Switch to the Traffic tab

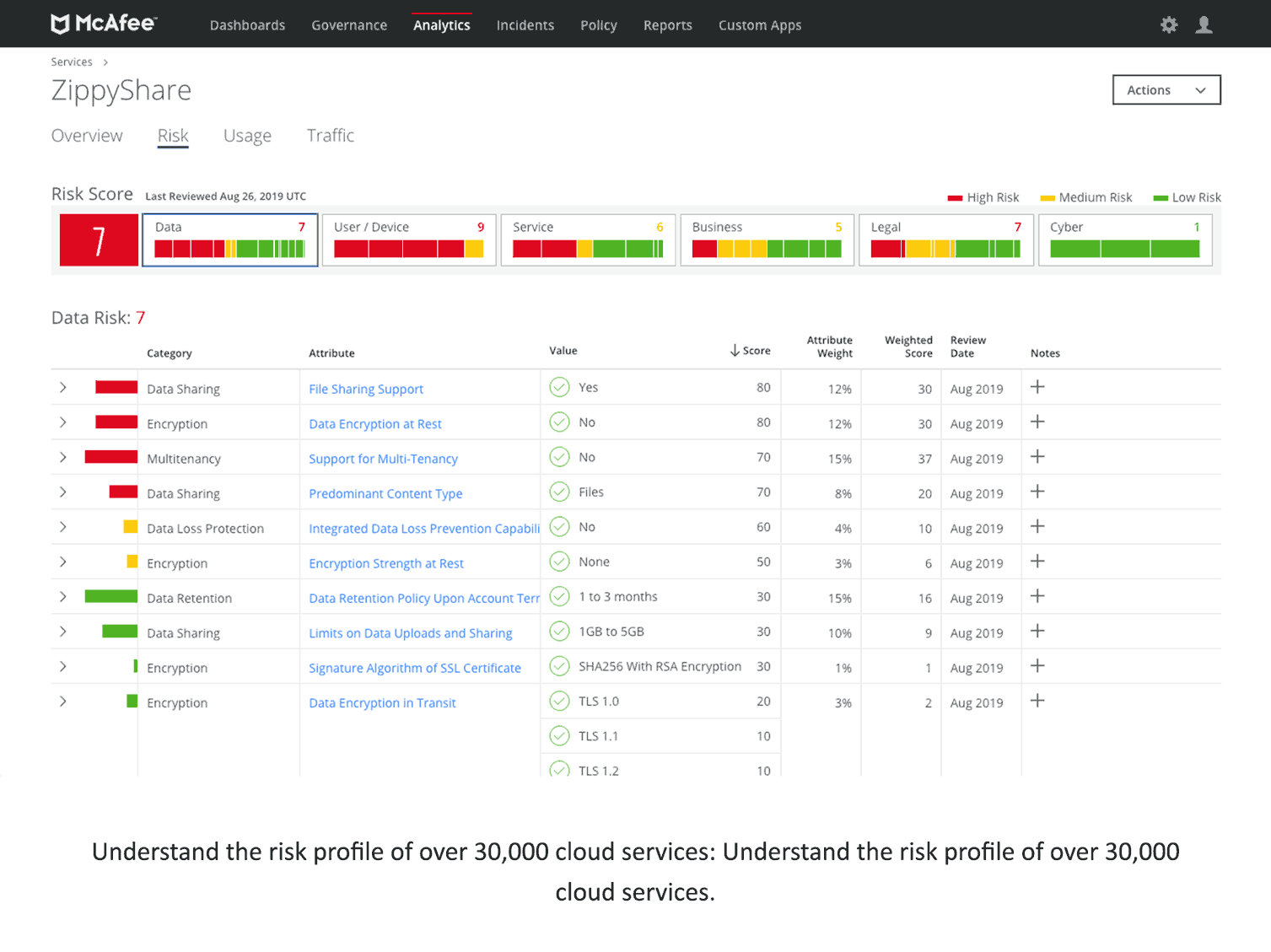click(x=331, y=136)
